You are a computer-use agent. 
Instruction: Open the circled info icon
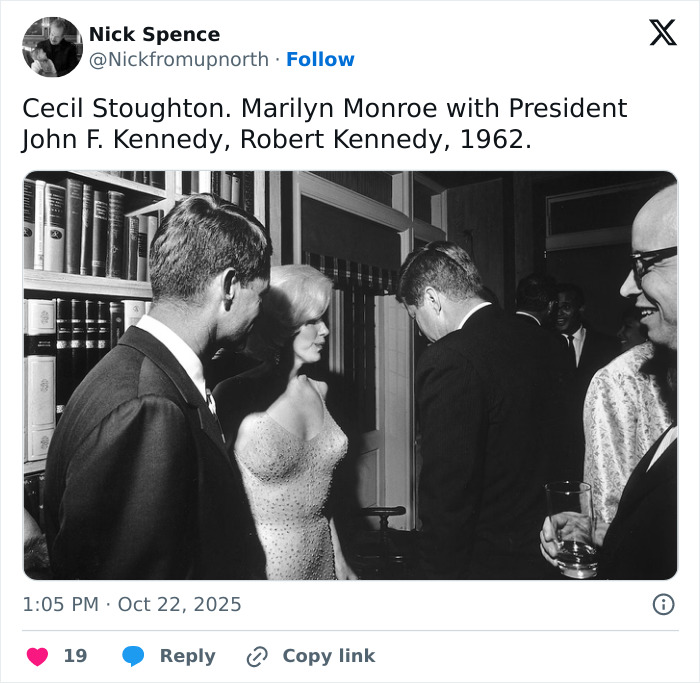point(662,604)
